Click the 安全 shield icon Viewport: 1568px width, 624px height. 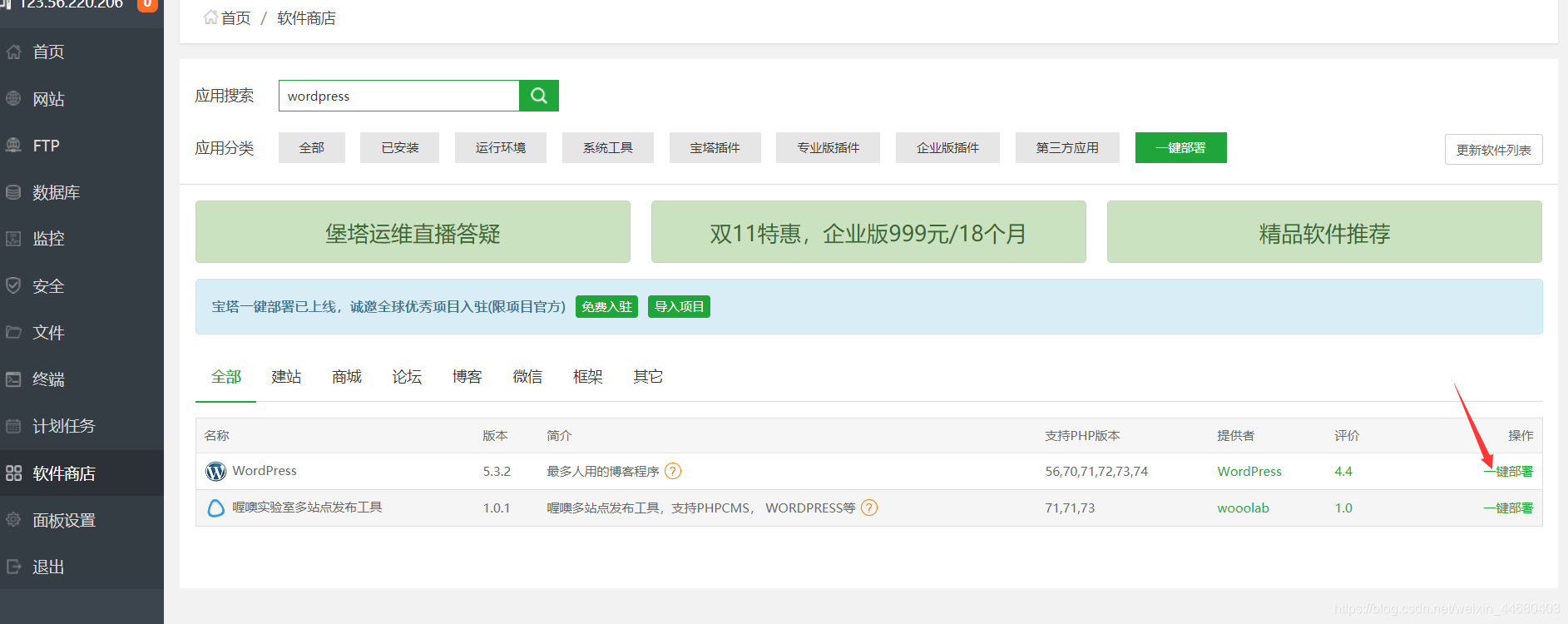tap(13, 285)
